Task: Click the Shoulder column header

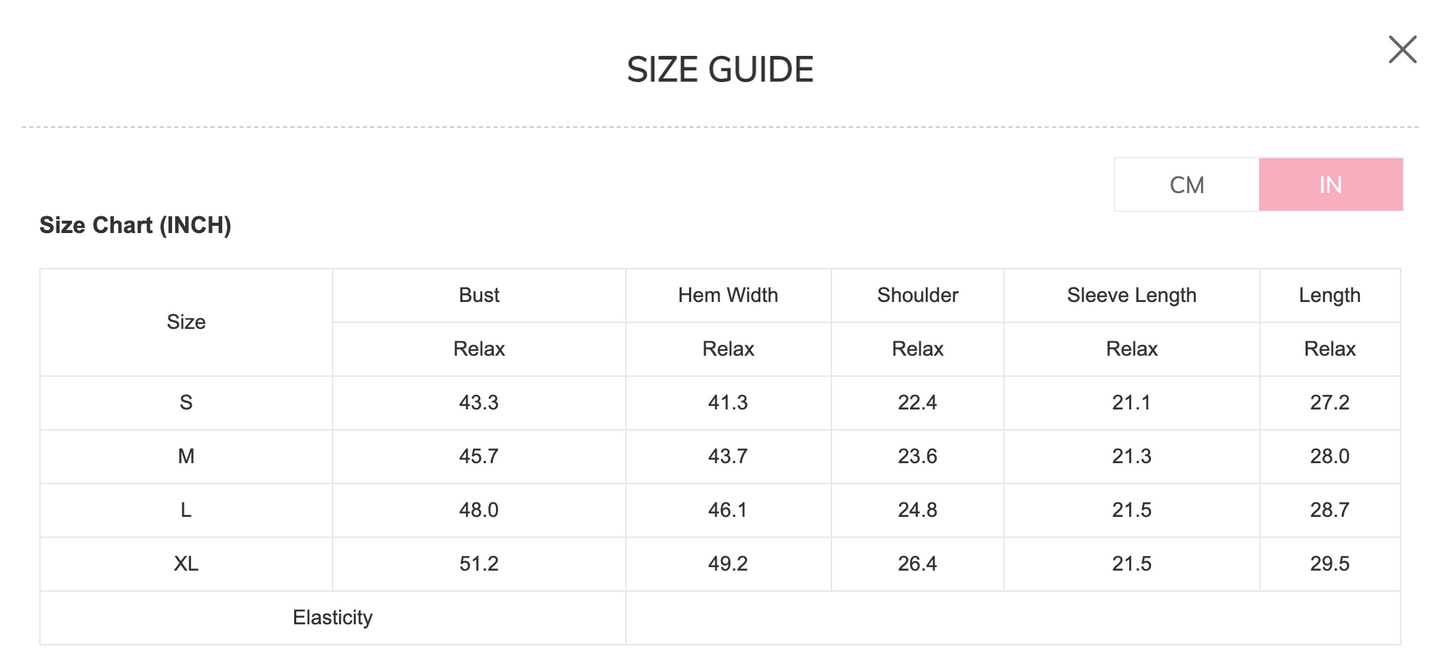Action: pos(917,295)
